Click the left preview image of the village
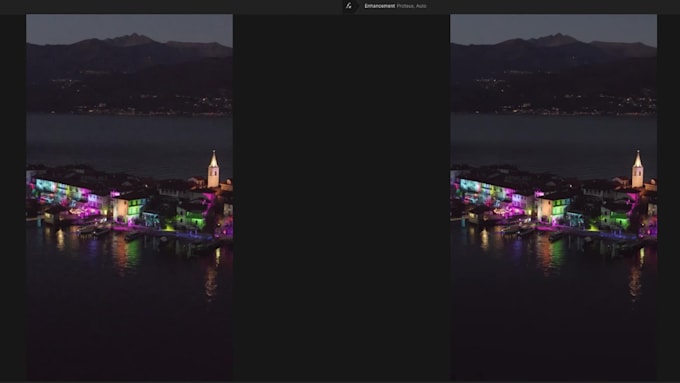This screenshot has width=680, height=383. click(x=130, y=197)
